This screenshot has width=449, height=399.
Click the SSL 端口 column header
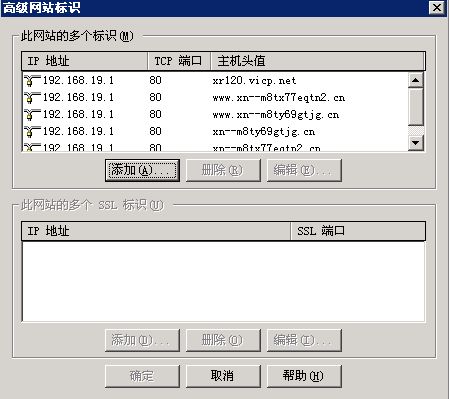[358, 231]
